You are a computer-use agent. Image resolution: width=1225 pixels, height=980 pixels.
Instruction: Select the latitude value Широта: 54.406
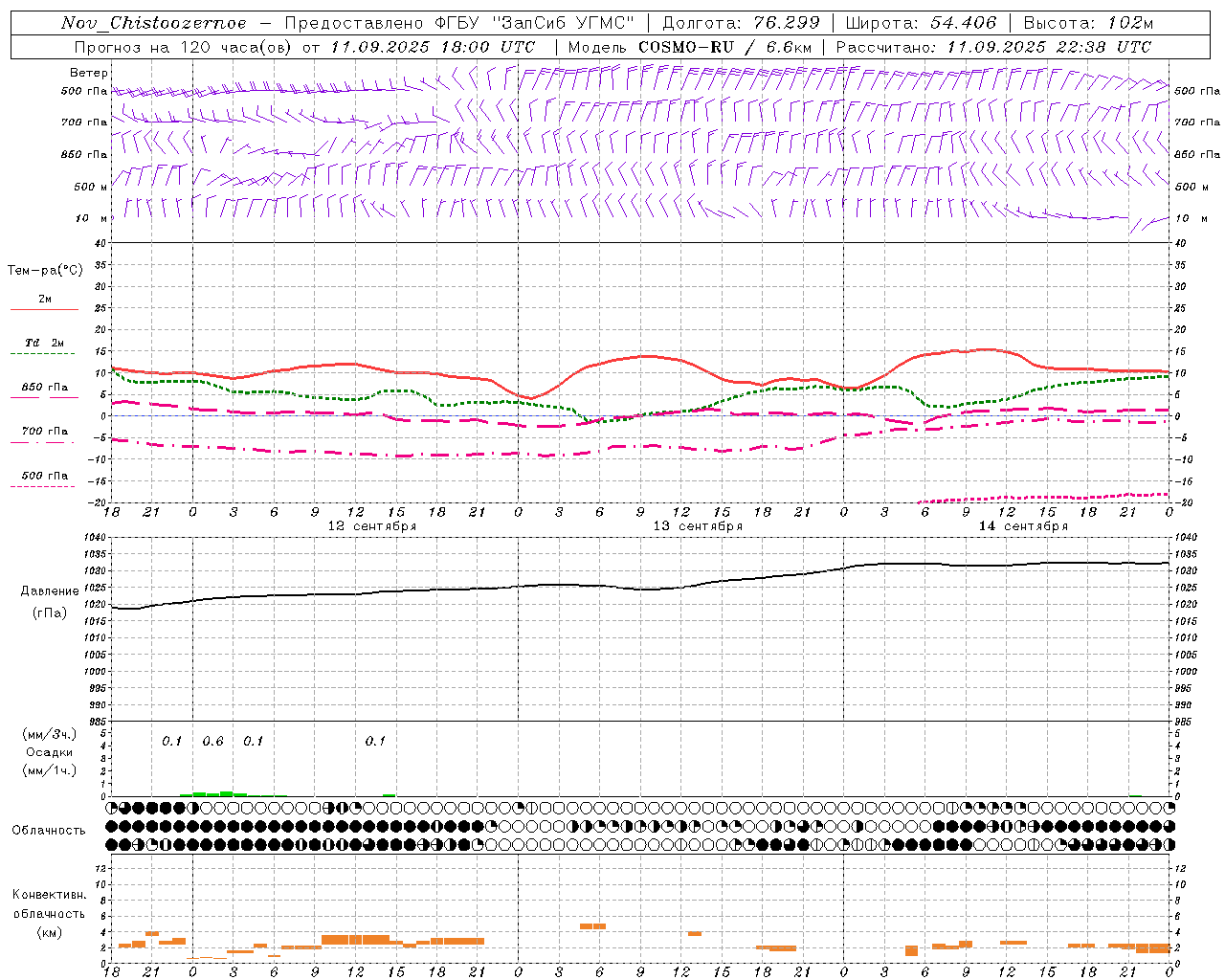click(x=921, y=23)
